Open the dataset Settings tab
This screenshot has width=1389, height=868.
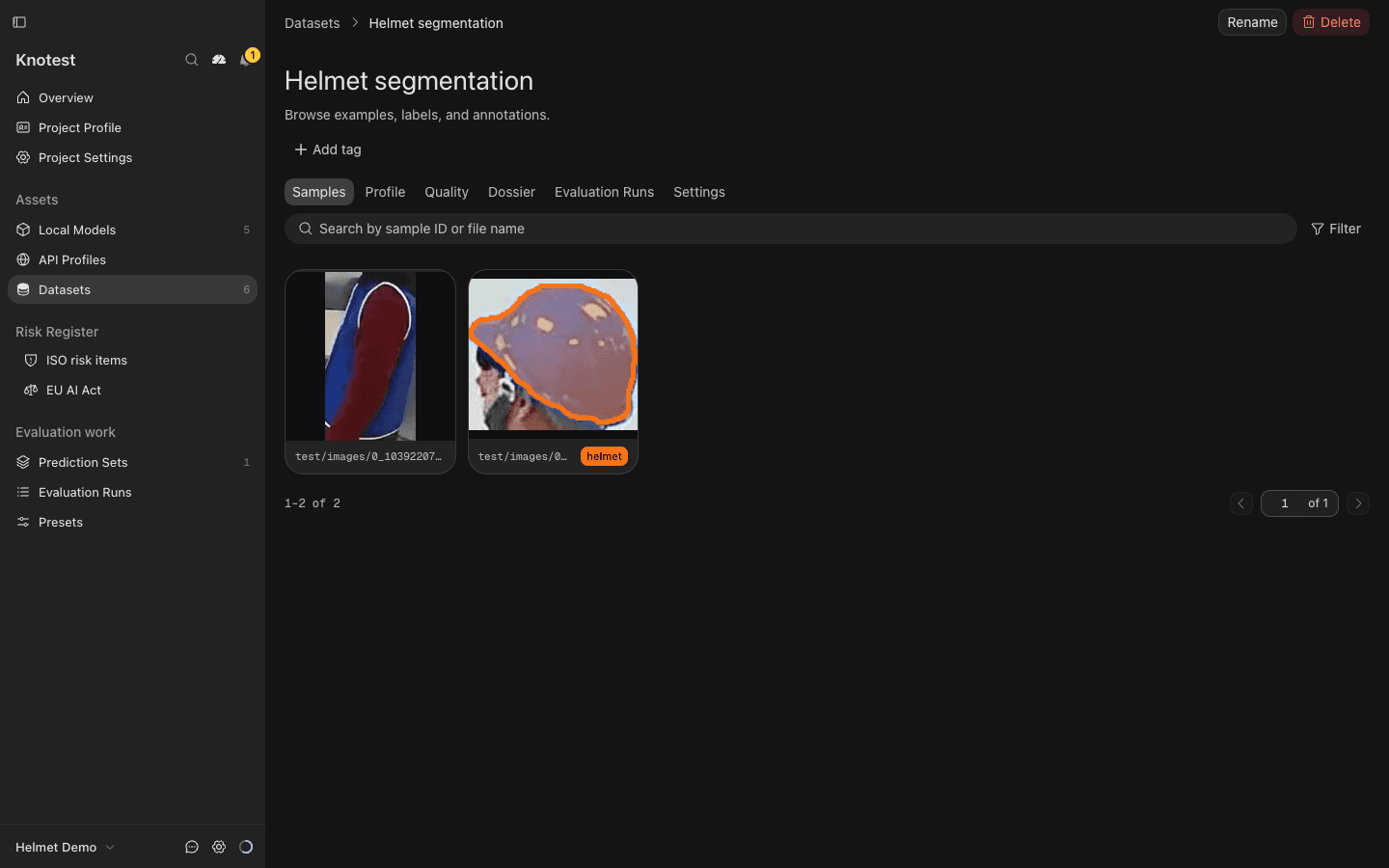click(699, 192)
